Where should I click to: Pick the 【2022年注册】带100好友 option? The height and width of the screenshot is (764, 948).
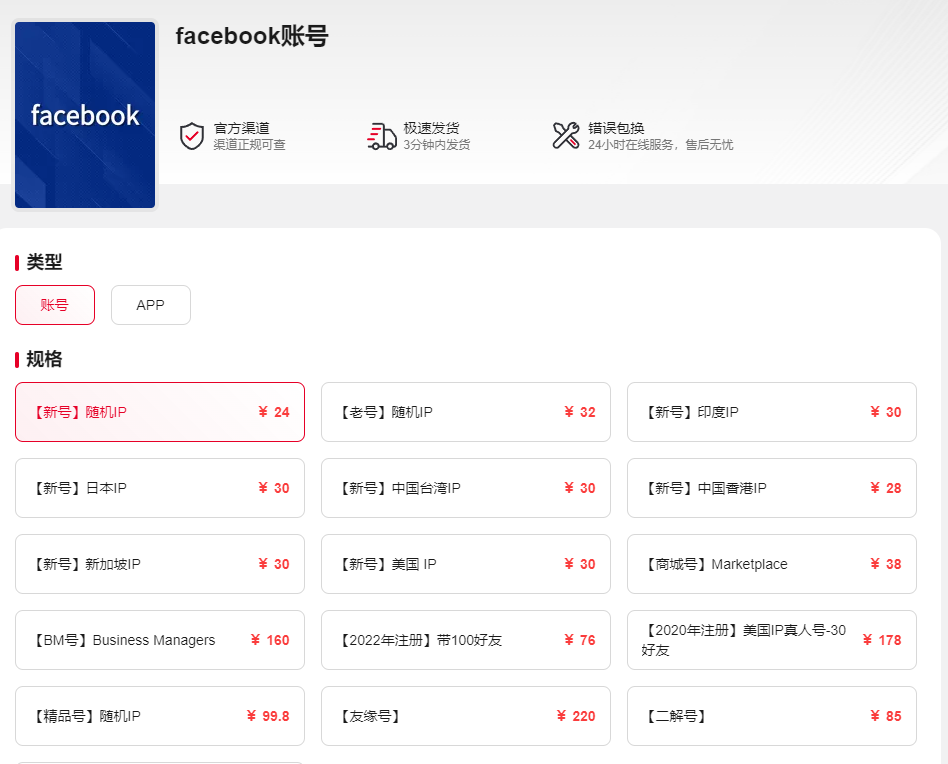(466, 640)
